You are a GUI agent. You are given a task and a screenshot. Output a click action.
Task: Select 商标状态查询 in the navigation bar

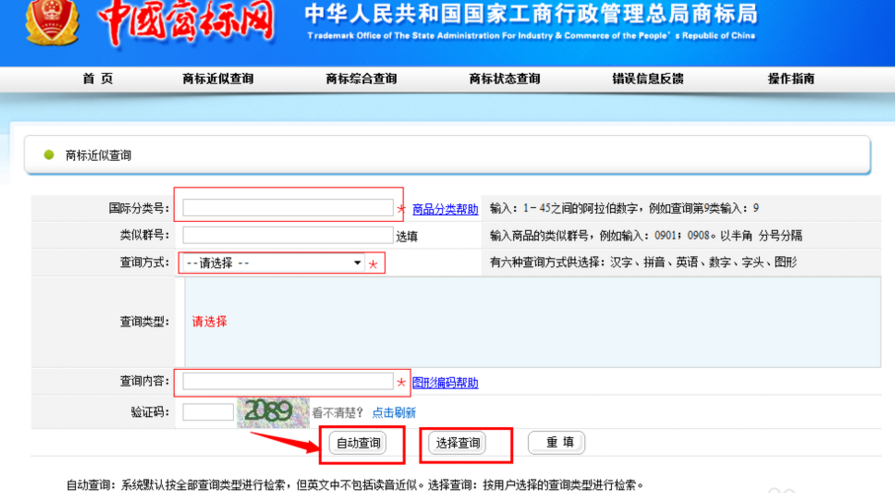pyautogui.click(x=505, y=79)
